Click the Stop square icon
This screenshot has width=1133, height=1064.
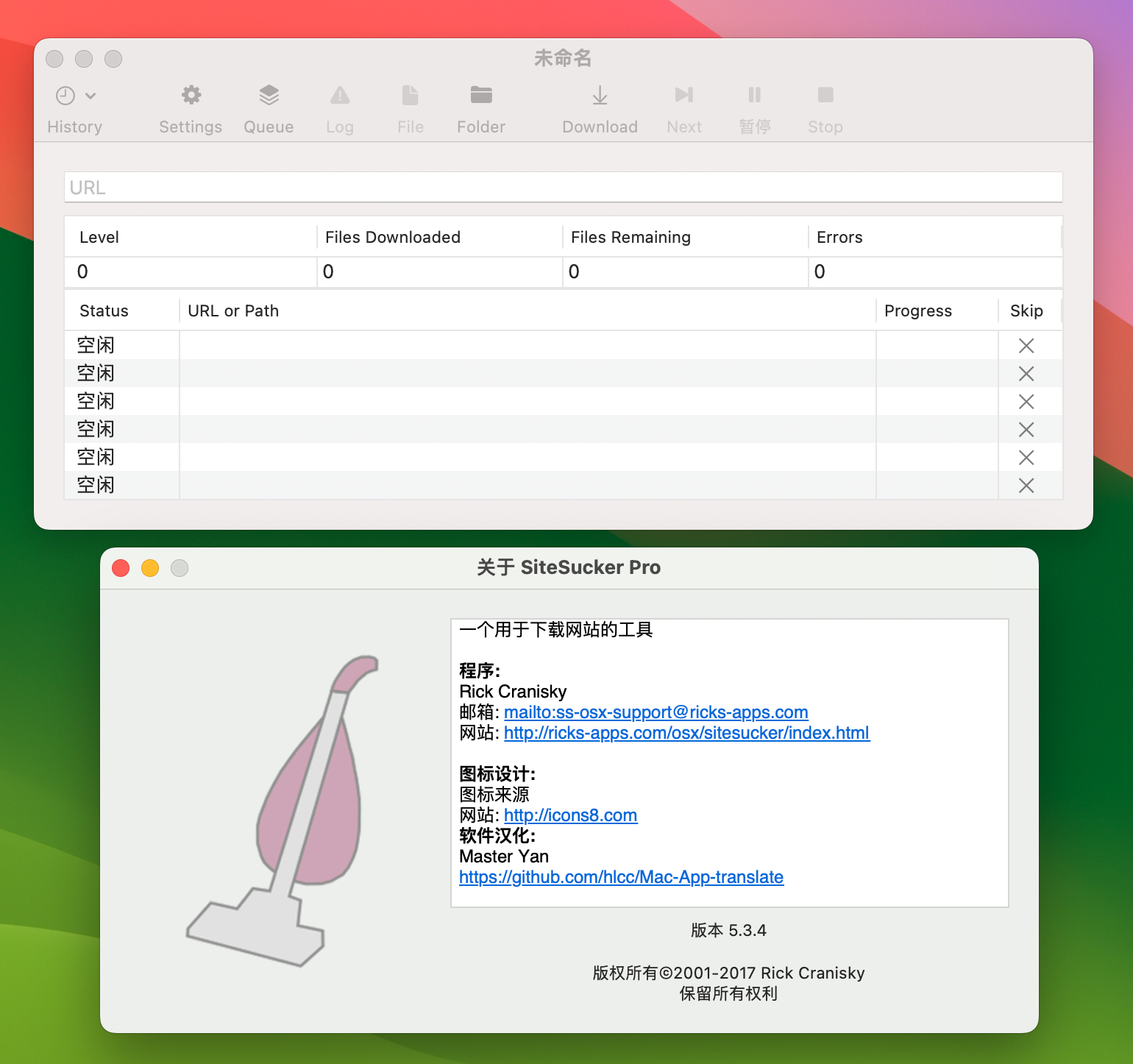[825, 95]
